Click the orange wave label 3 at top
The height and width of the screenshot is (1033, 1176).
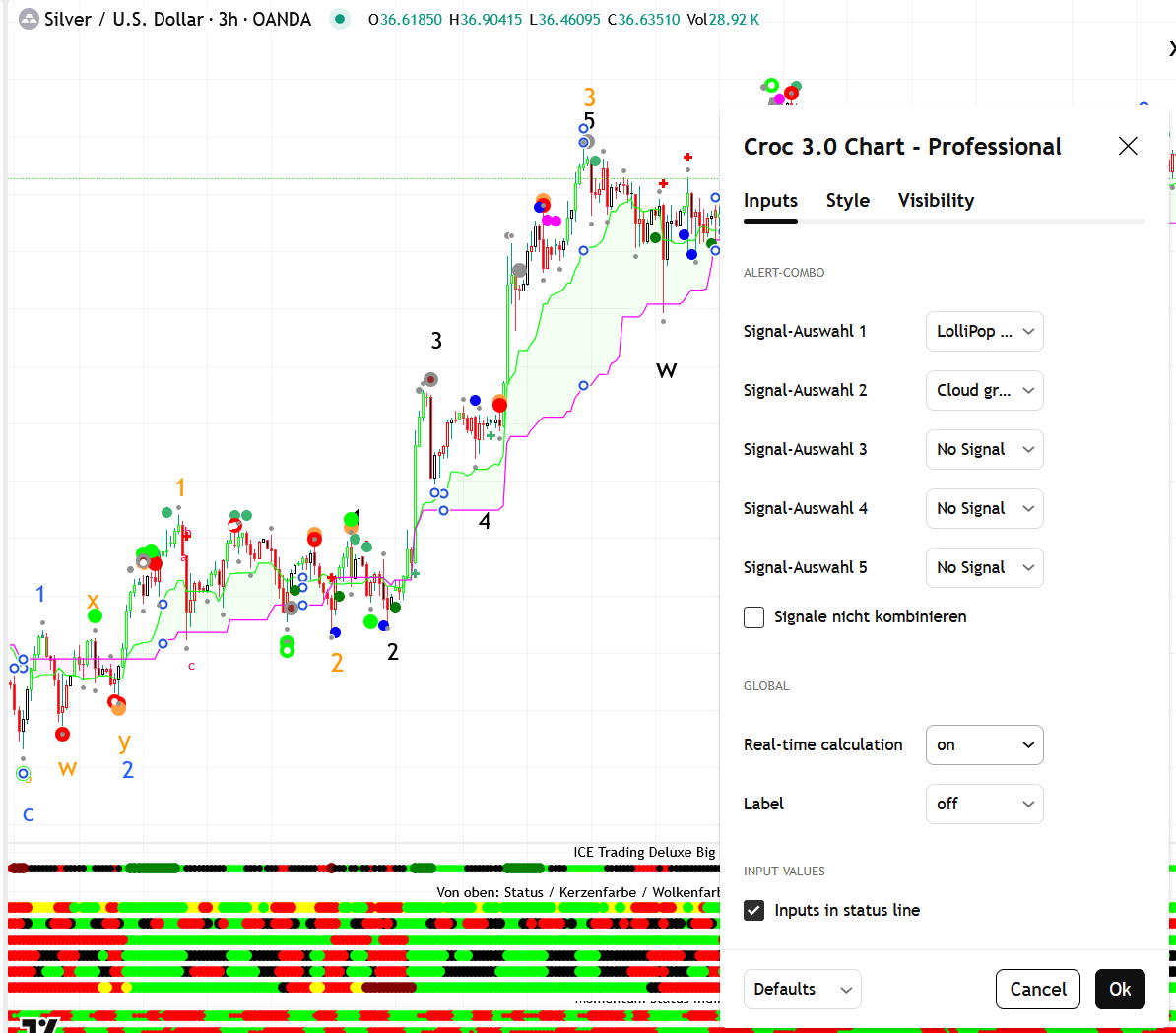coord(589,97)
